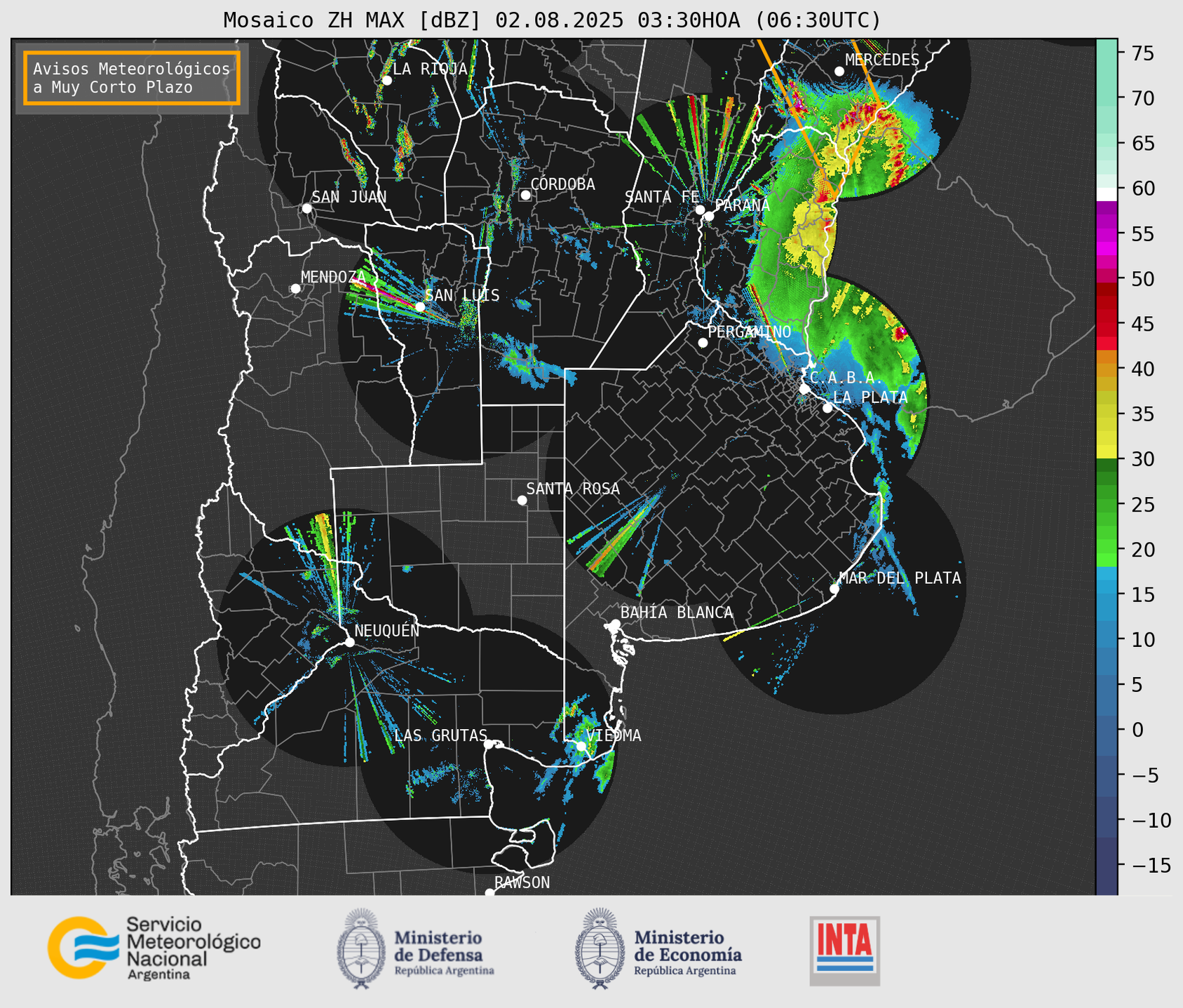
Task: Click the white 60 dBZ color band
Action: 1107,195
